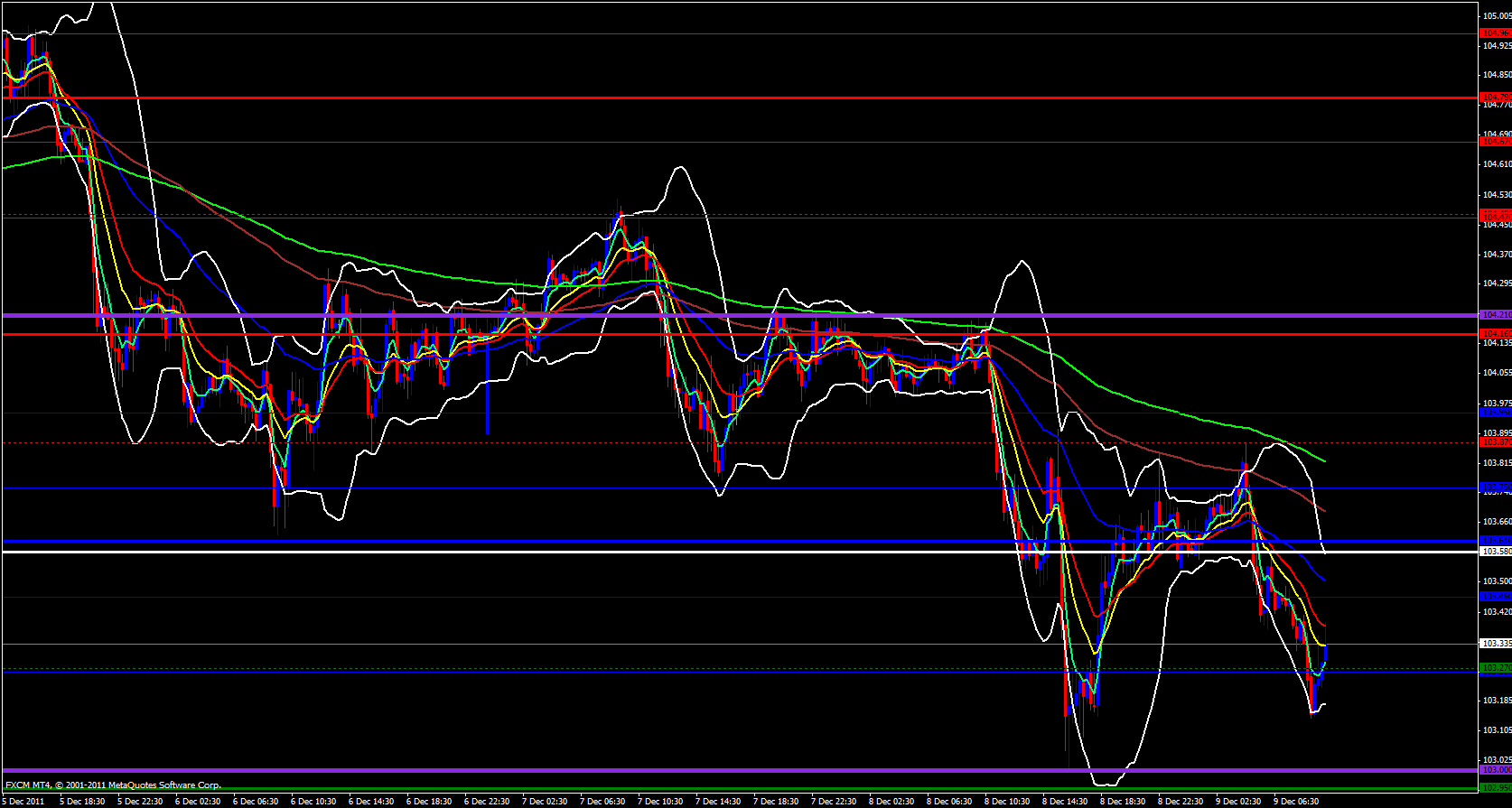Select the purple 104.210 price level tag

coord(1496,314)
